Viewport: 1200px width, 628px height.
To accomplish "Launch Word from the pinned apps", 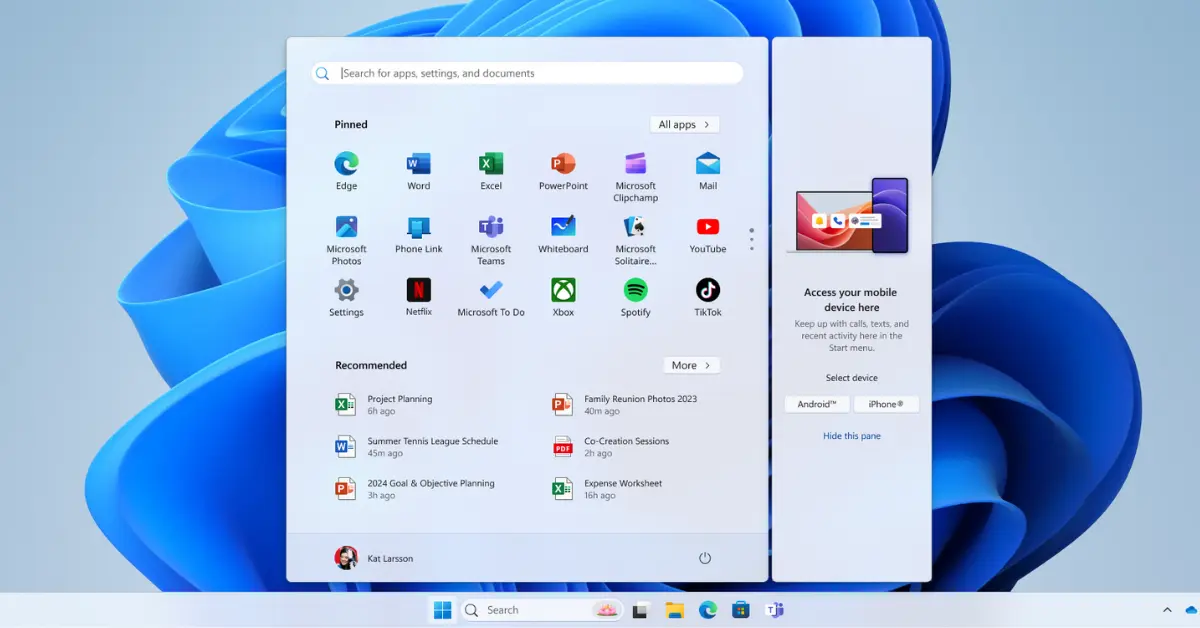I will click(418, 164).
